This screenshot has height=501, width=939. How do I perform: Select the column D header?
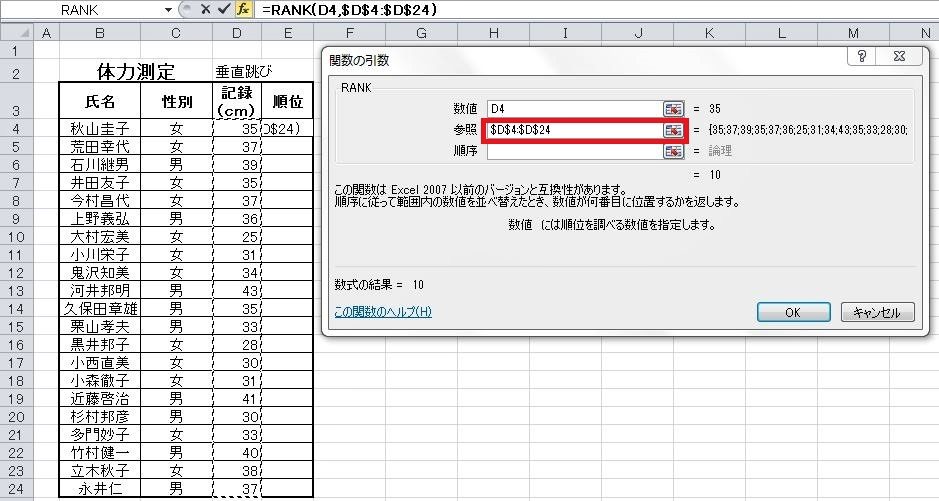pos(236,33)
